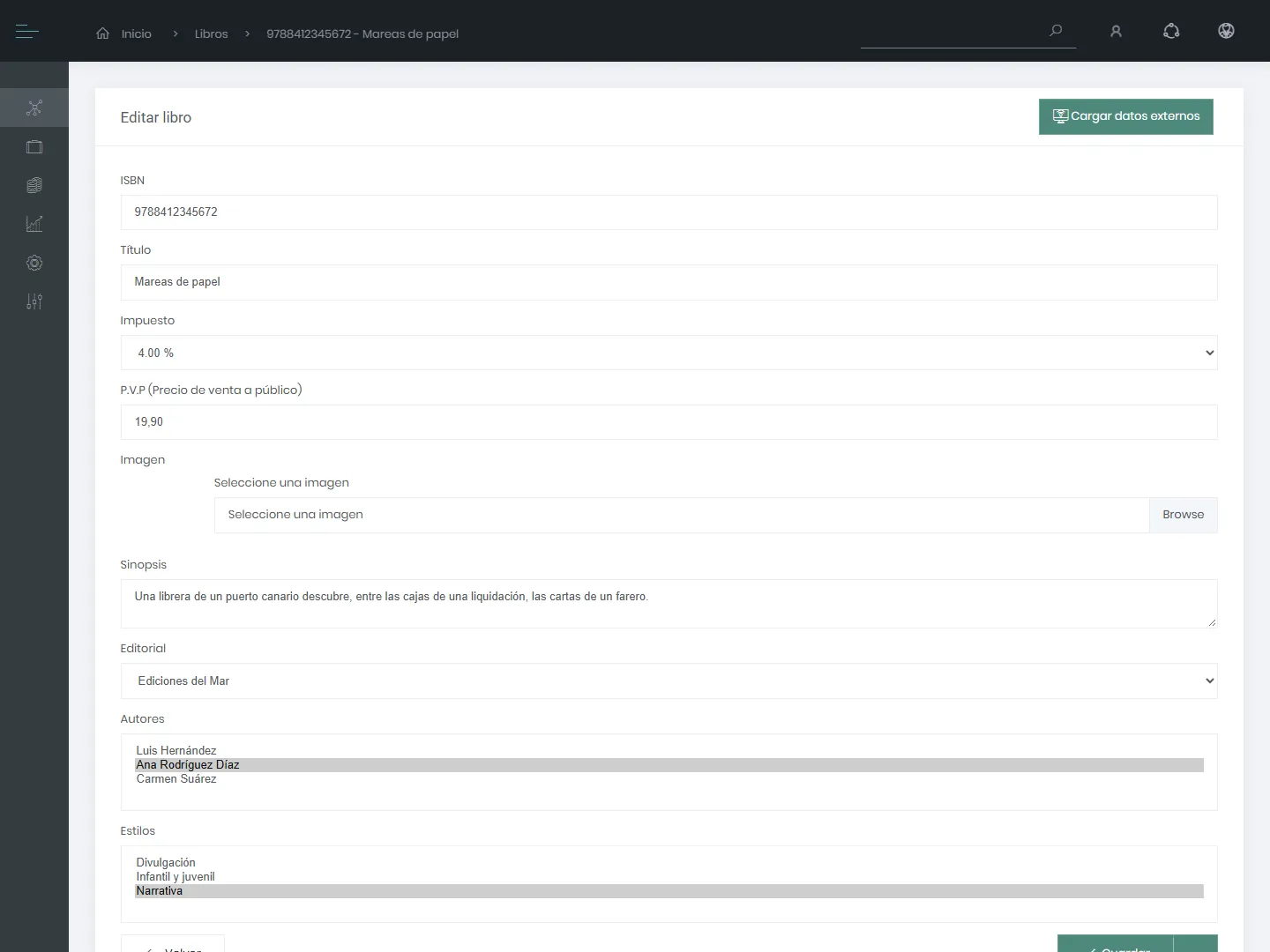Click the magnifying glass search icon
1270x952 pixels.
(x=1056, y=31)
